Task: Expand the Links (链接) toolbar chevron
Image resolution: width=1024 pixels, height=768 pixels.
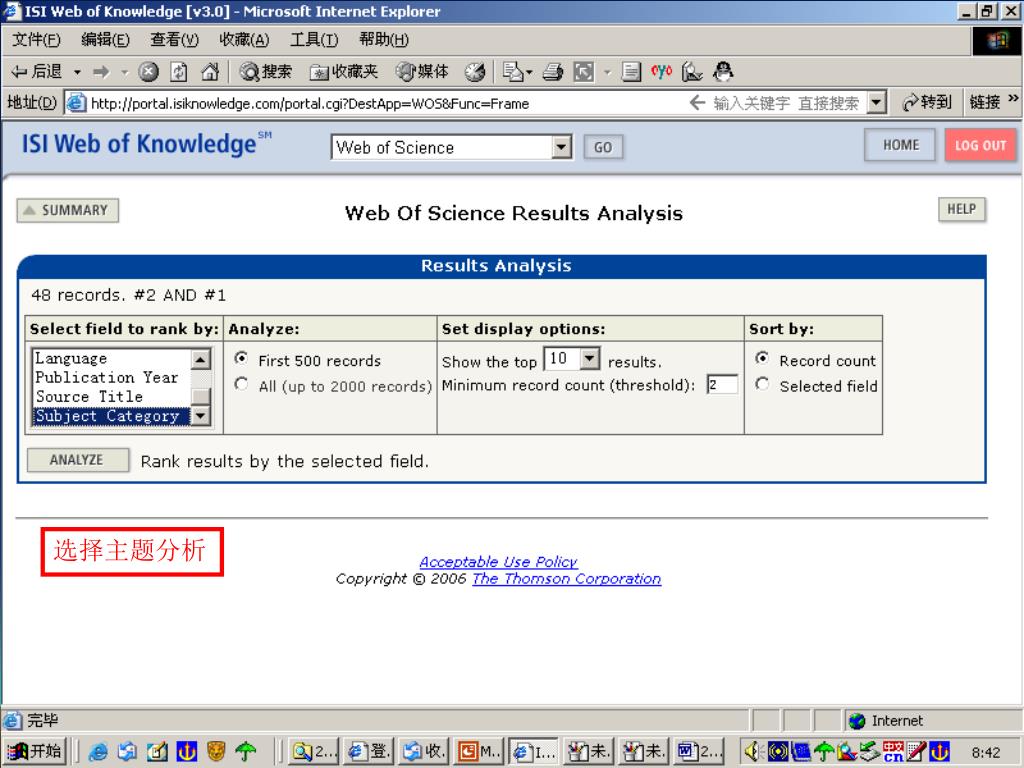Action: point(1014,99)
